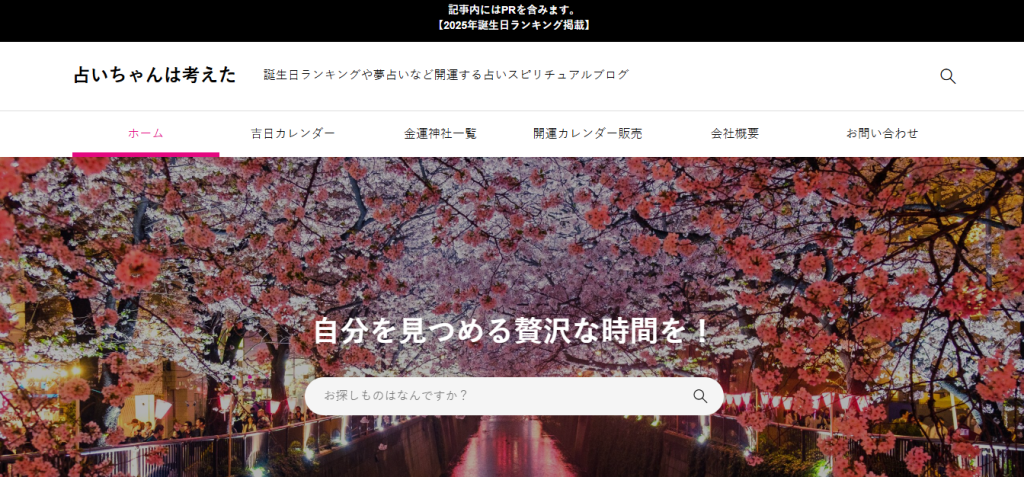The height and width of the screenshot is (477, 1024).
Task: Click the magnifier icon inside the hero search box
Action: point(700,396)
